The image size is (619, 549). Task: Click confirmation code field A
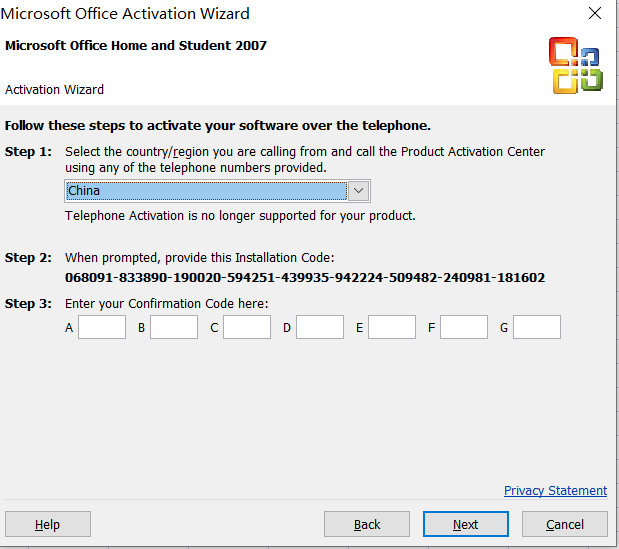click(x=102, y=327)
